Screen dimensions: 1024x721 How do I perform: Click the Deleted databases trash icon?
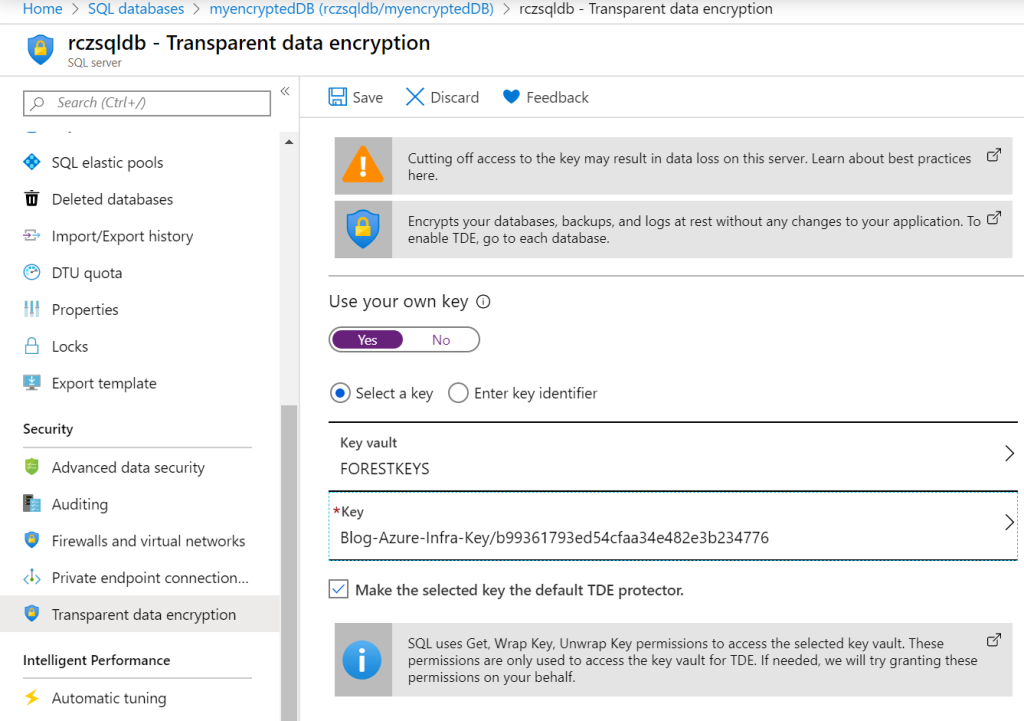tap(31, 199)
